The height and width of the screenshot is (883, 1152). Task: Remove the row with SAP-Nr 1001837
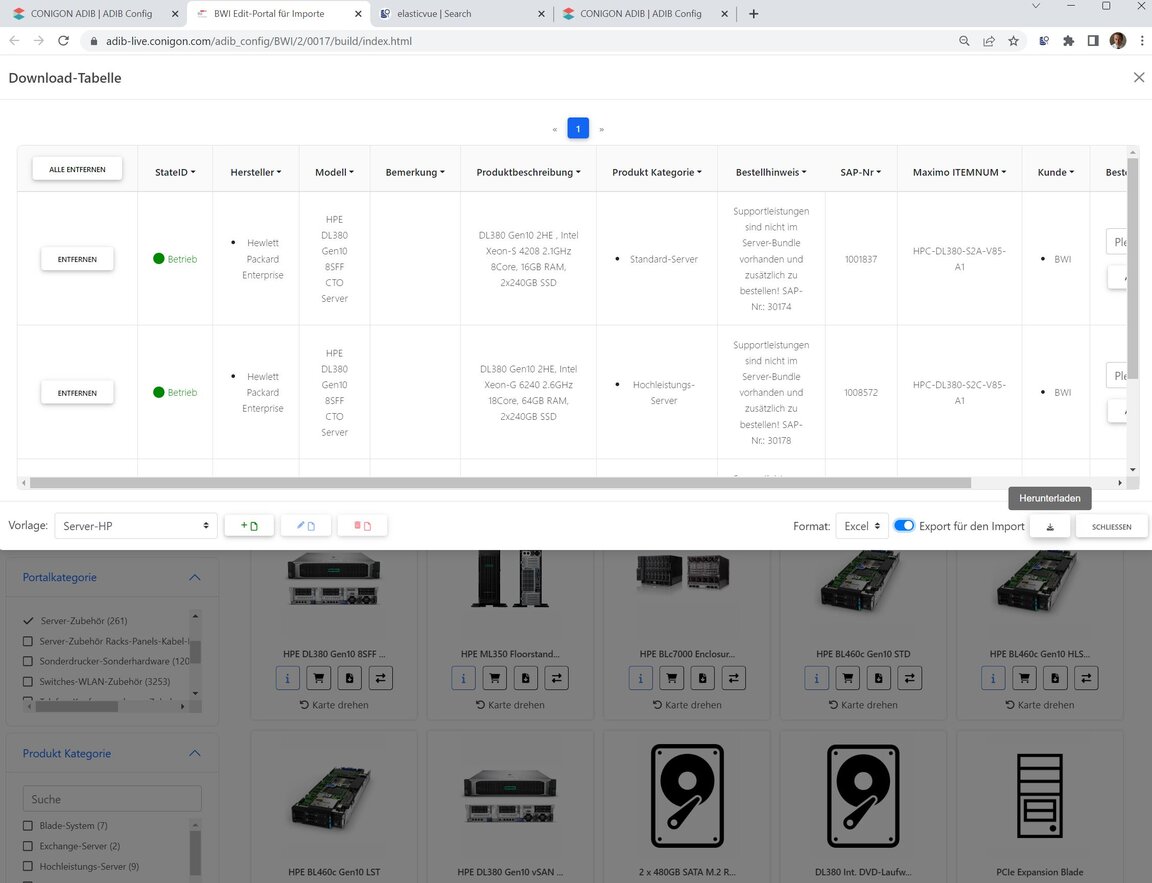coord(77,259)
